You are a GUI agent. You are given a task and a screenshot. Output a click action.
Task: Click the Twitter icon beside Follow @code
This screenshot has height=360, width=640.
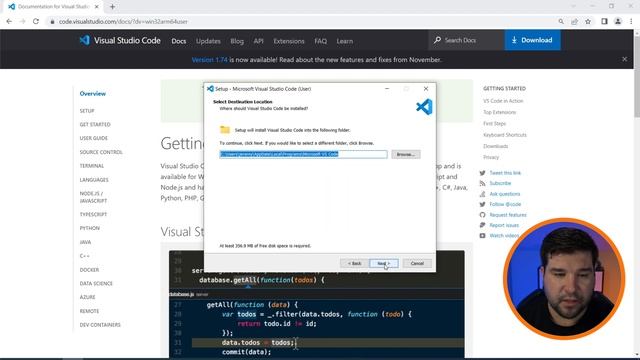coord(482,204)
